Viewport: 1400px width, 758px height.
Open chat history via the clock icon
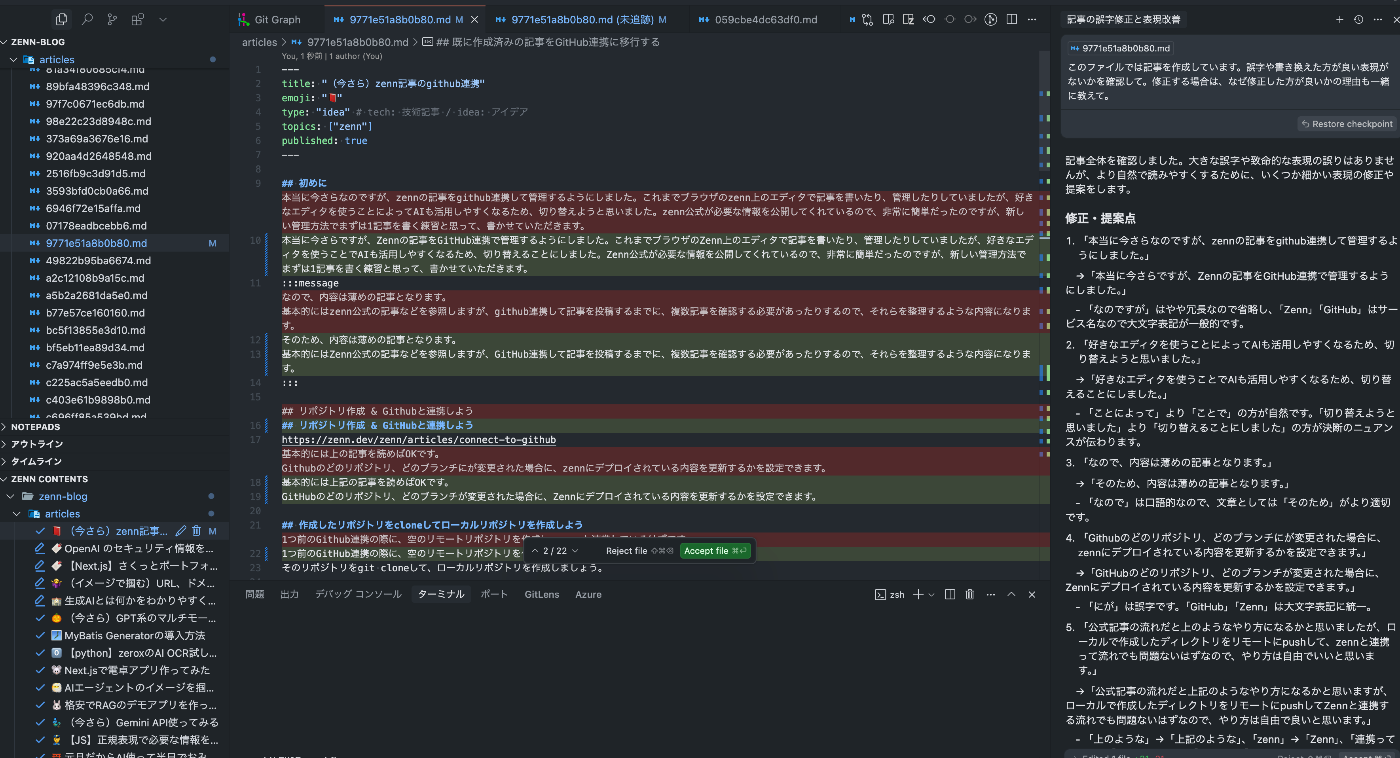point(1359,19)
